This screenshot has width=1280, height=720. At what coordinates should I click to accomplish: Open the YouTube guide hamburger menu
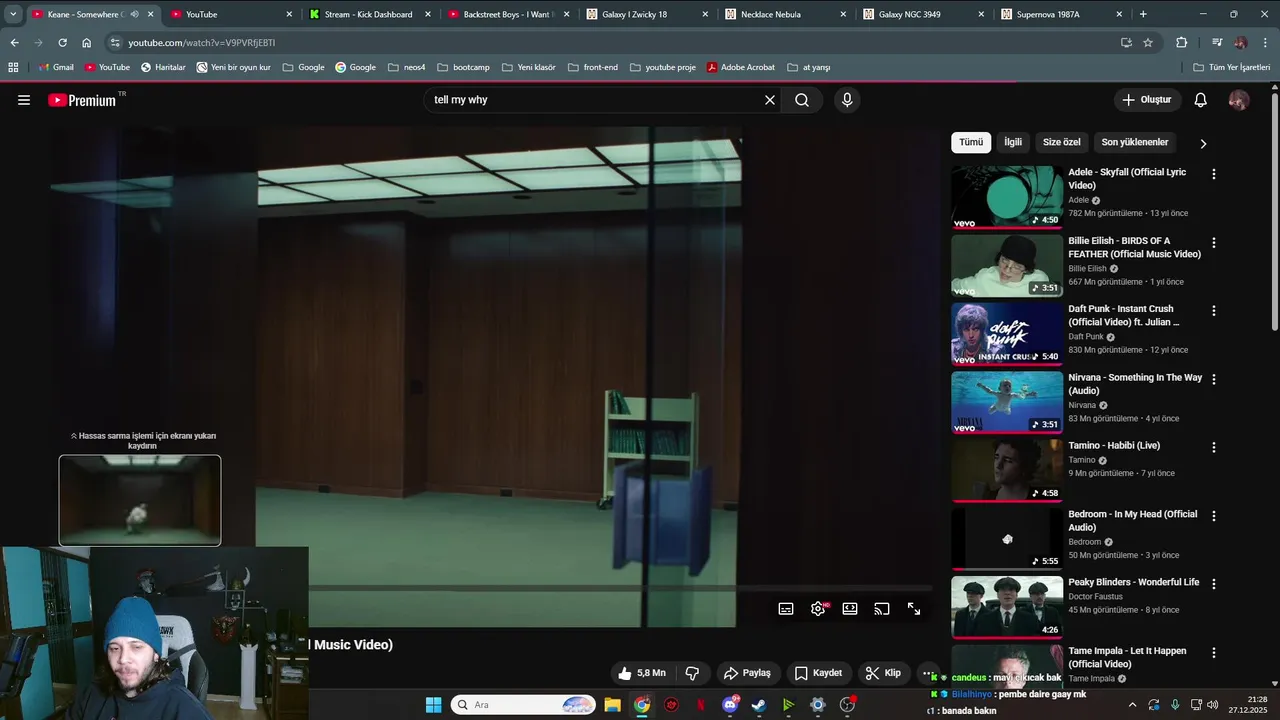(x=24, y=100)
